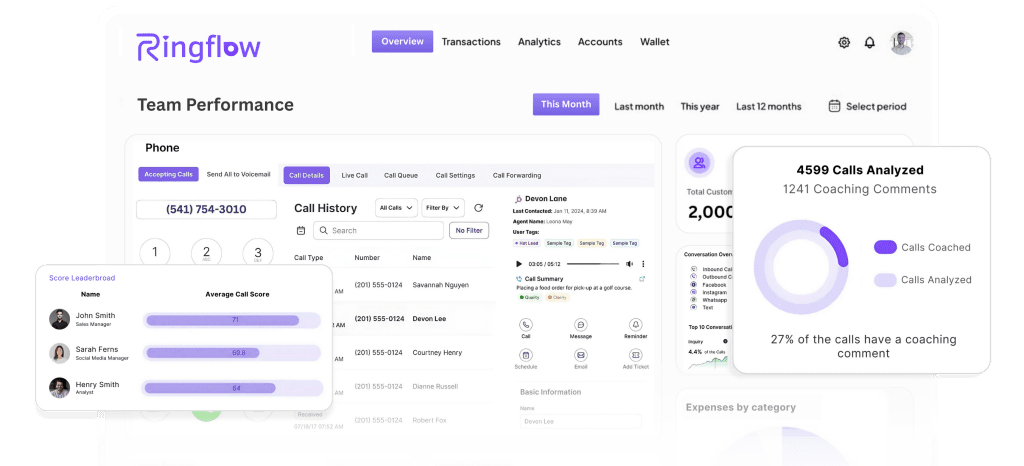Click the Schedule calendar icon

pyautogui.click(x=526, y=355)
